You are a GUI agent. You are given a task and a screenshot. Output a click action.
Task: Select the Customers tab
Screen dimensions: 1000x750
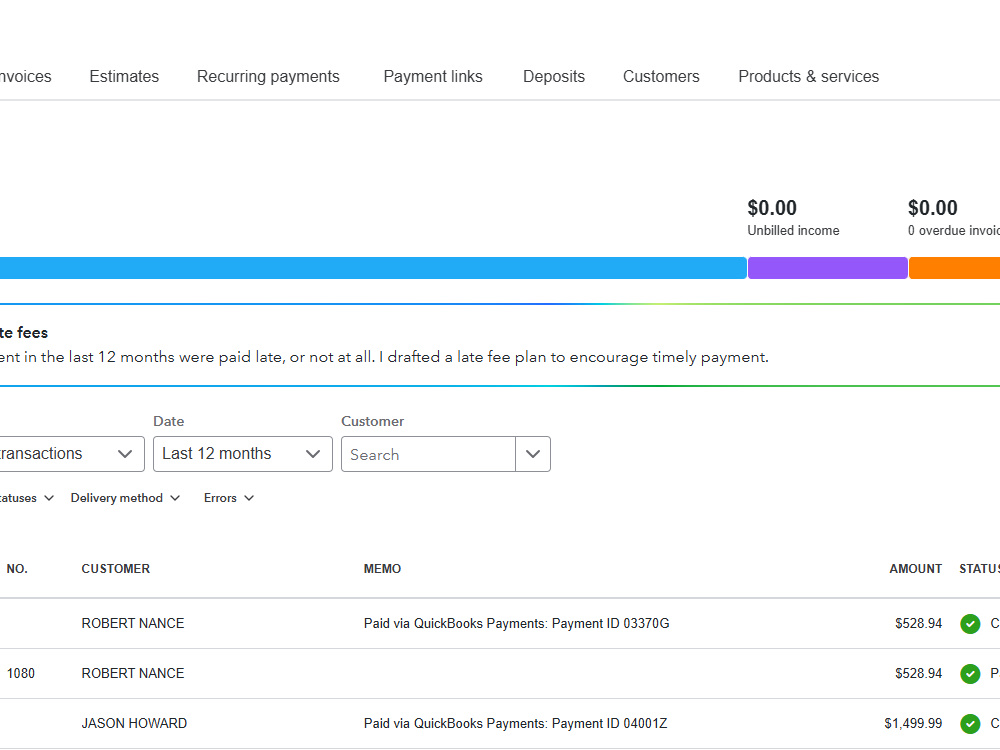coord(661,77)
